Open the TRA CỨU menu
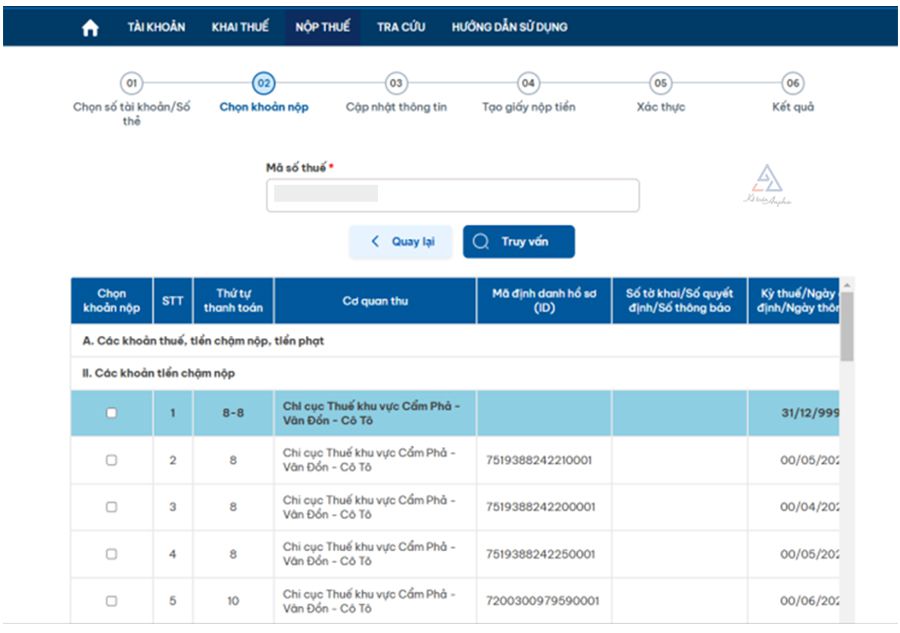This screenshot has width=900, height=633. coord(401,27)
